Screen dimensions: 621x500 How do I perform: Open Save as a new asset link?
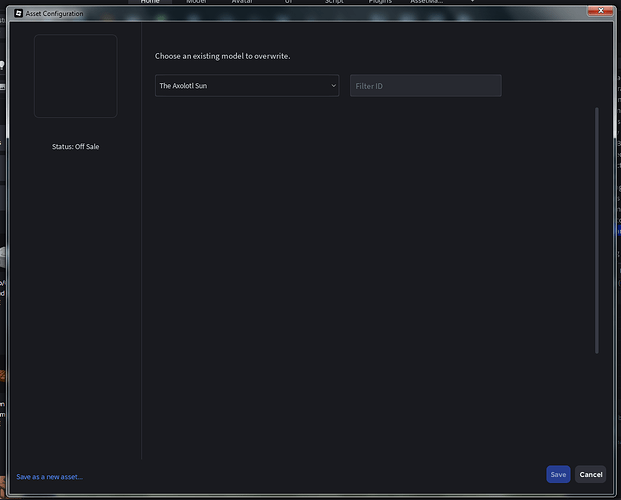click(x=50, y=477)
